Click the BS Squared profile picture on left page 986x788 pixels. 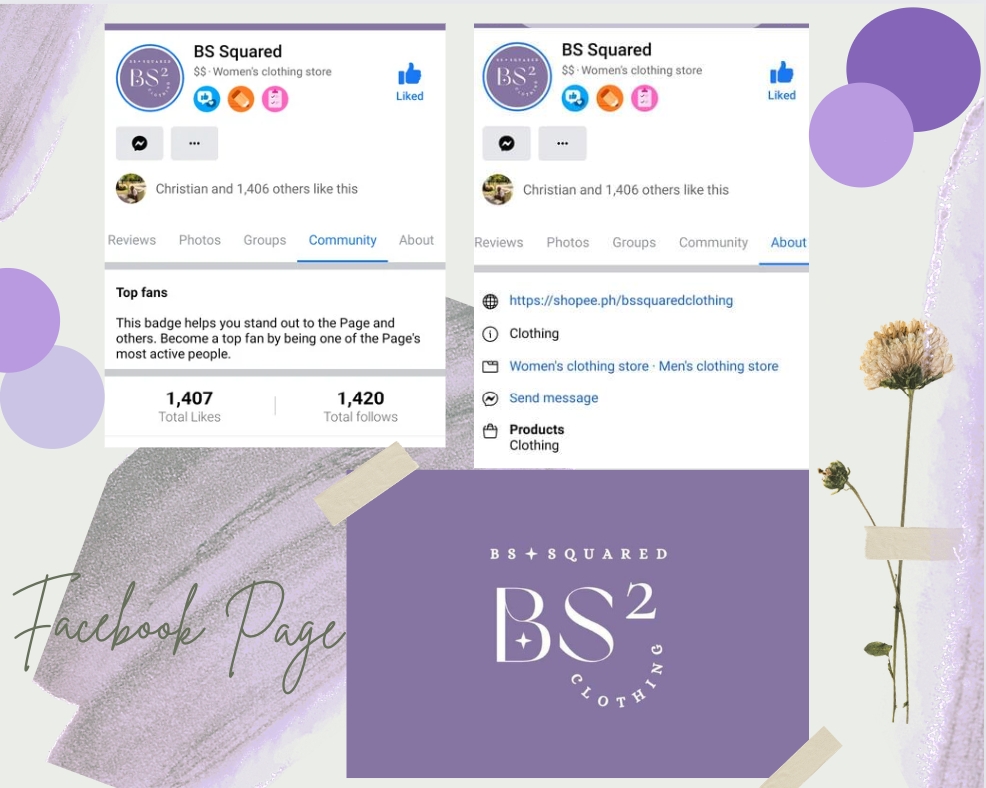pos(150,78)
